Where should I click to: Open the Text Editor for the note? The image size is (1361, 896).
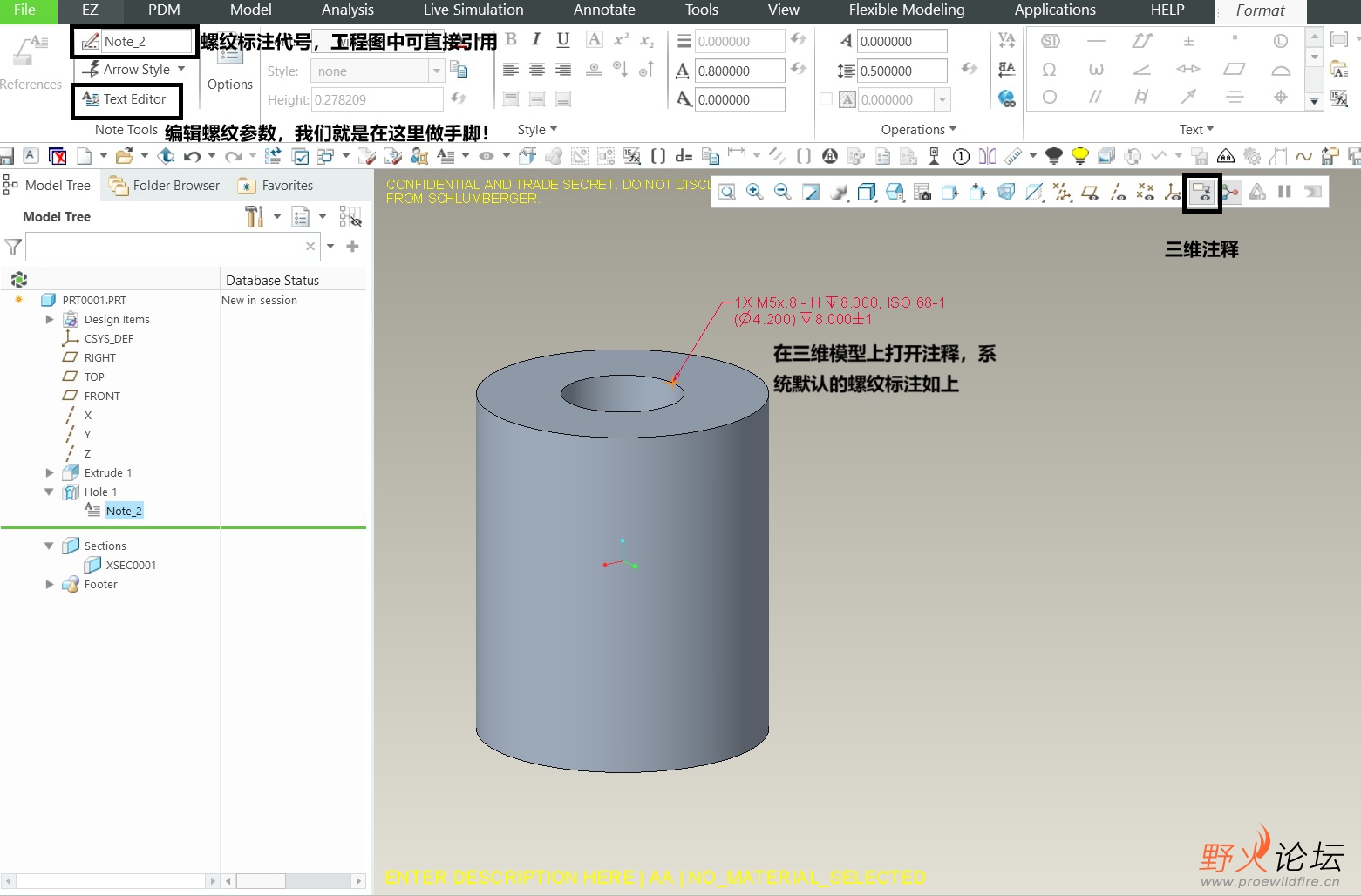[126, 99]
